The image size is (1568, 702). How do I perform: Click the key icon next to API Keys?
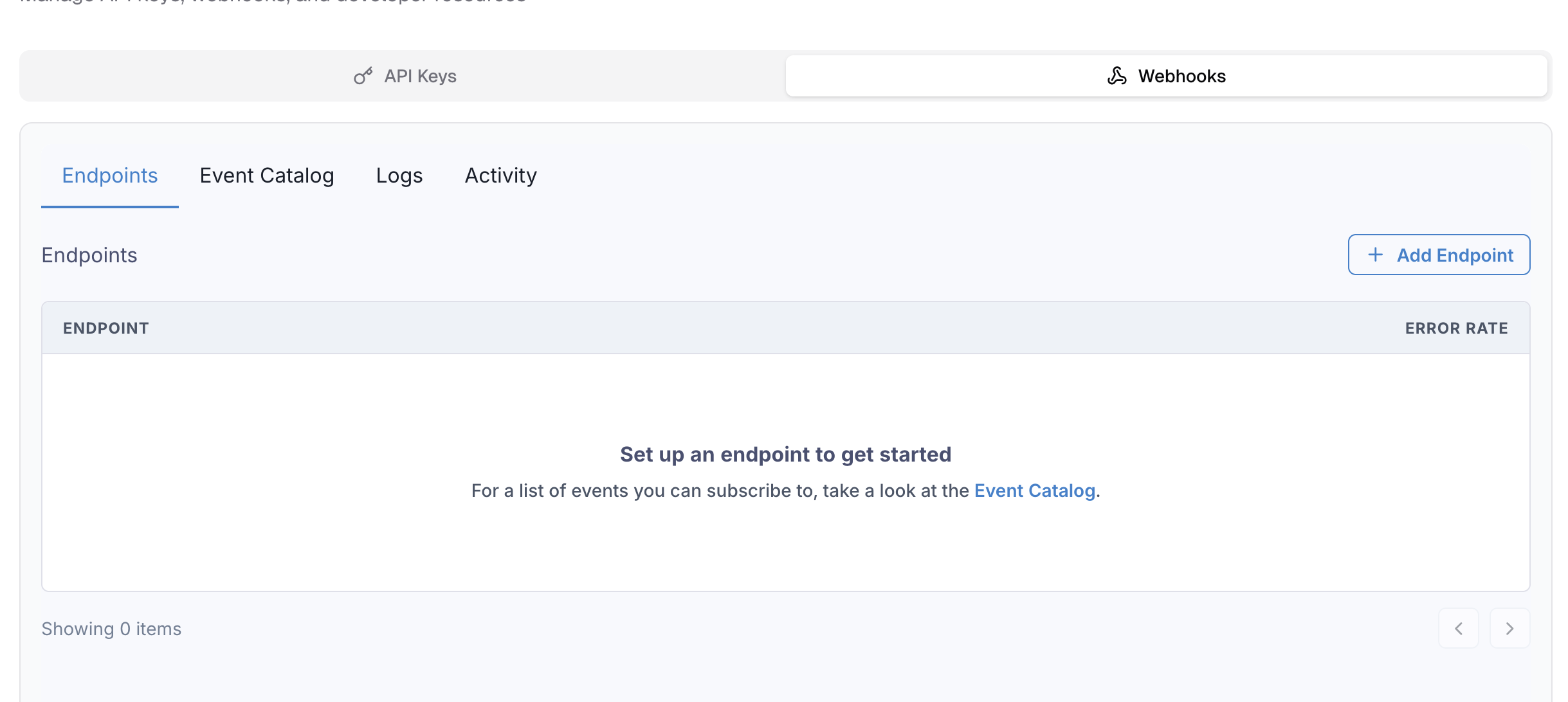pyautogui.click(x=364, y=75)
